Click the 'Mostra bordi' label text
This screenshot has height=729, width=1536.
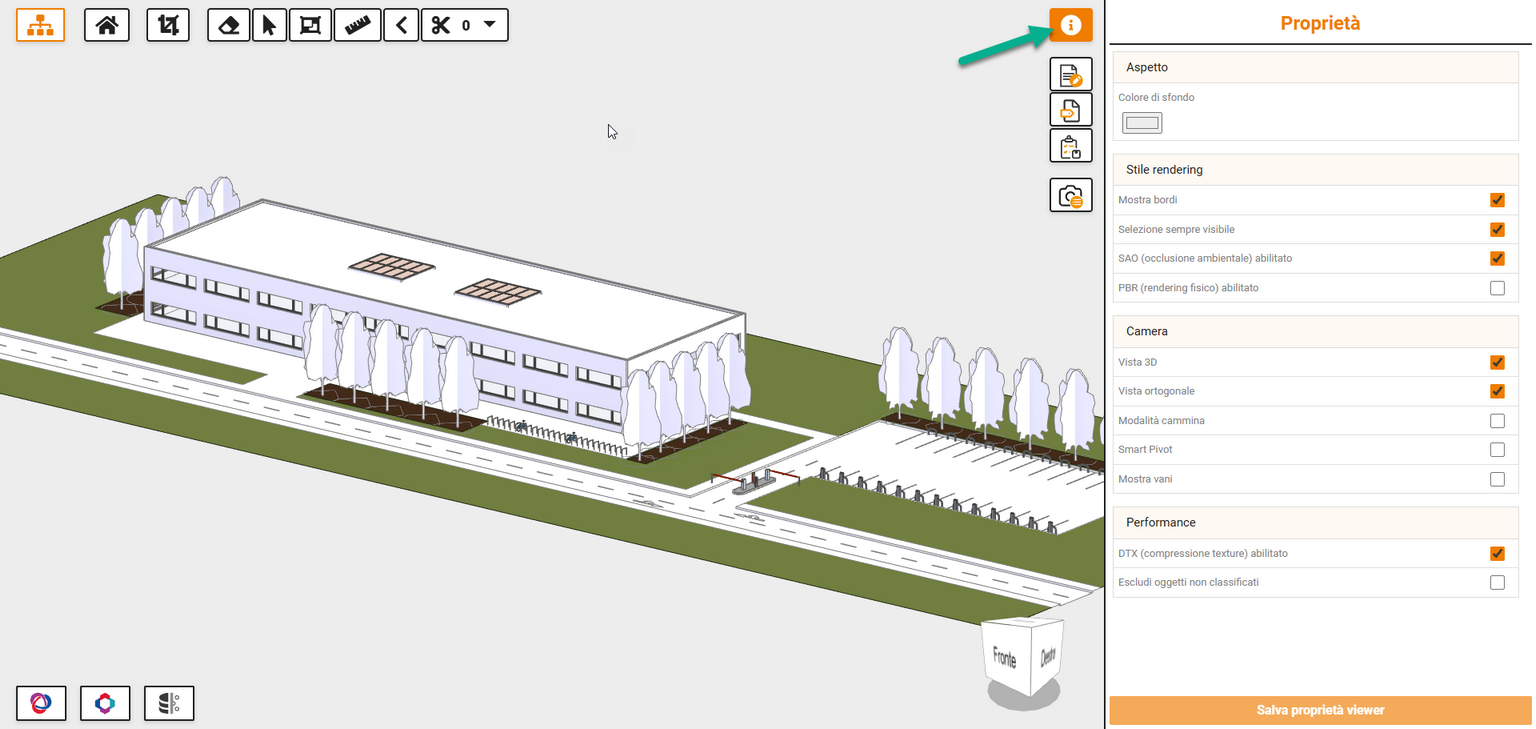click(x=1148, y=200)
